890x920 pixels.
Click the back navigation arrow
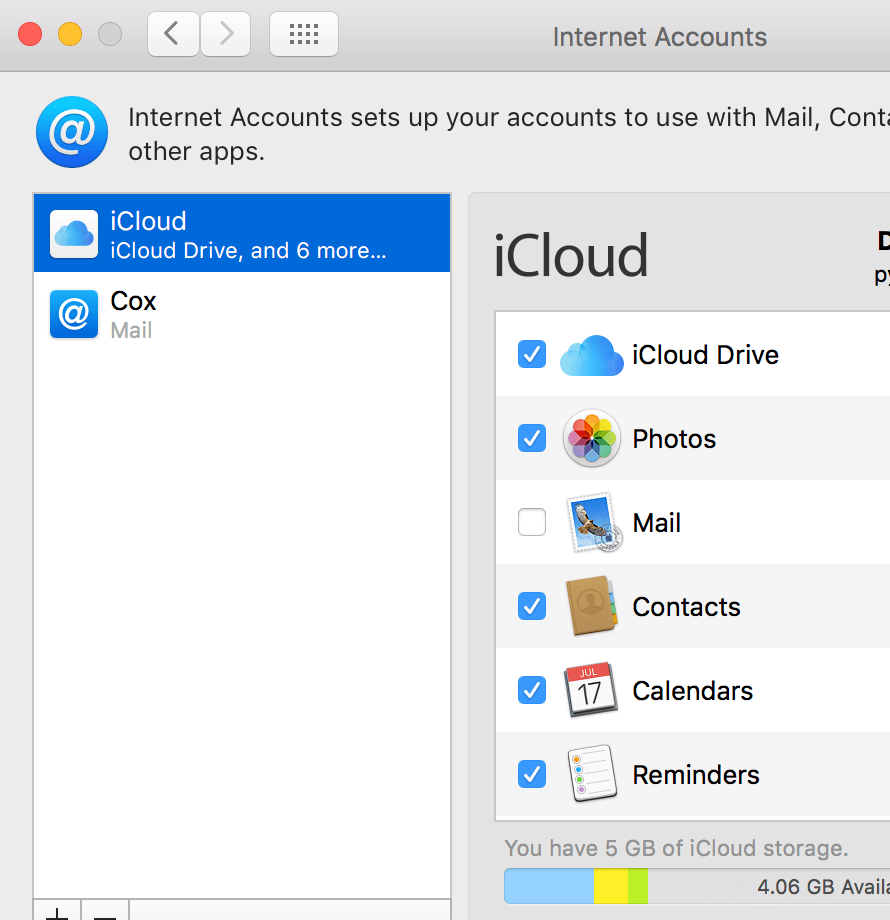[172, 33]
